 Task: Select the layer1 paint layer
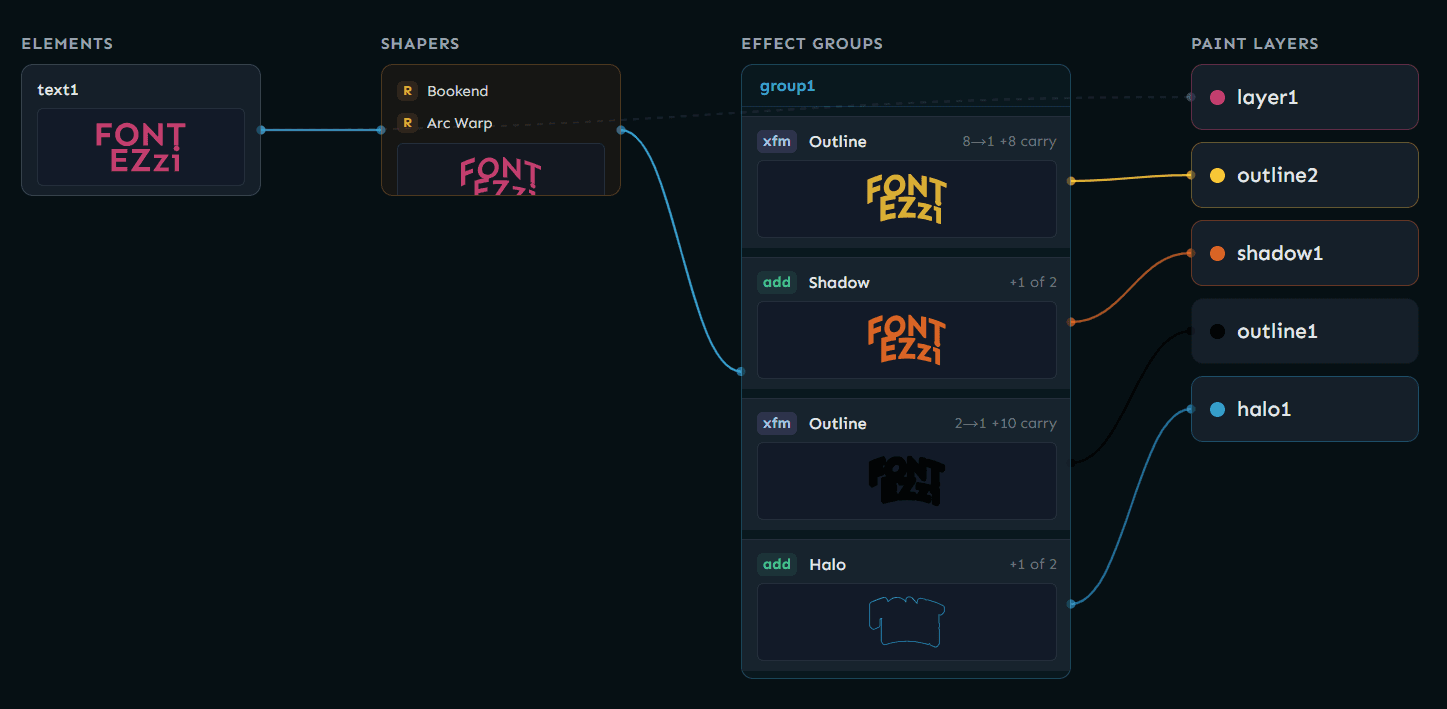pos(1305,97)
